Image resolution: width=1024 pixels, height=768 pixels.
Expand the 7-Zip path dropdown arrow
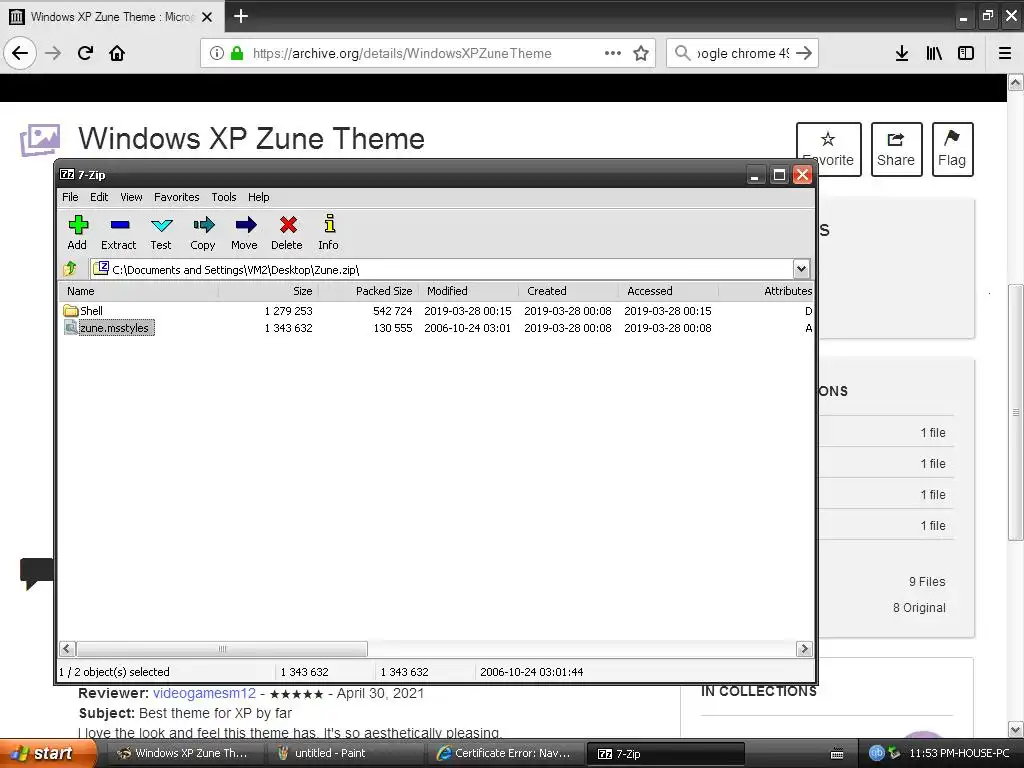click(801, 268)
